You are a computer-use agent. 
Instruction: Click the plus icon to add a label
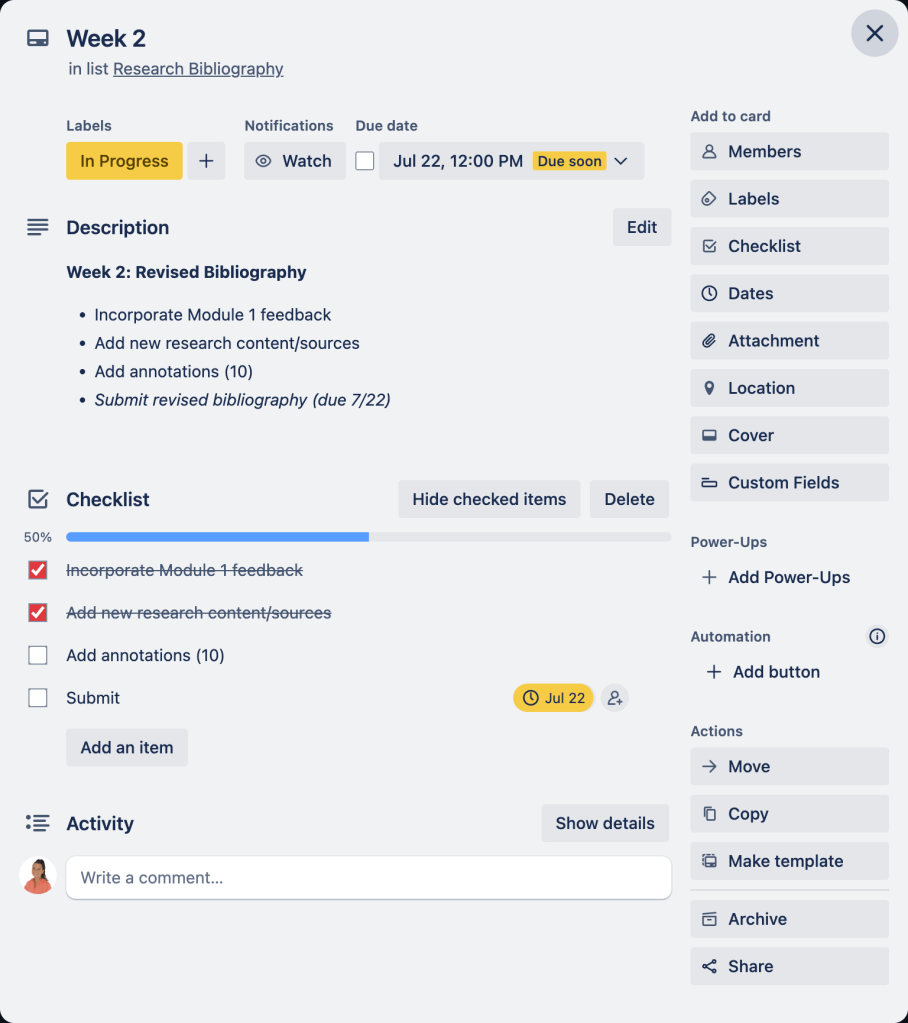(206, 161)
